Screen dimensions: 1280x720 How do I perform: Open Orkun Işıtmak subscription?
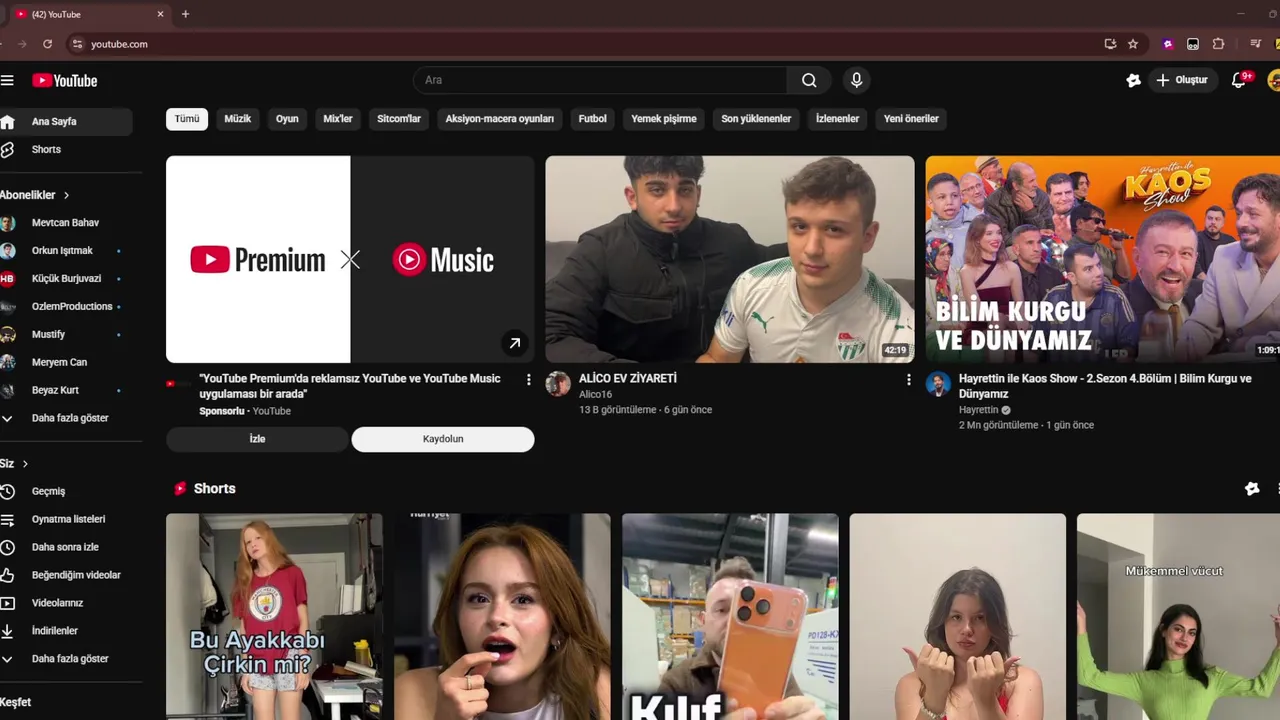point(62,251)
